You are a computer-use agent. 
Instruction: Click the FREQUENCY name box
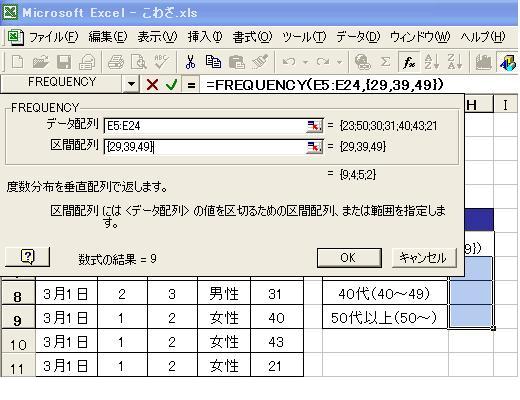pos(62,82)
